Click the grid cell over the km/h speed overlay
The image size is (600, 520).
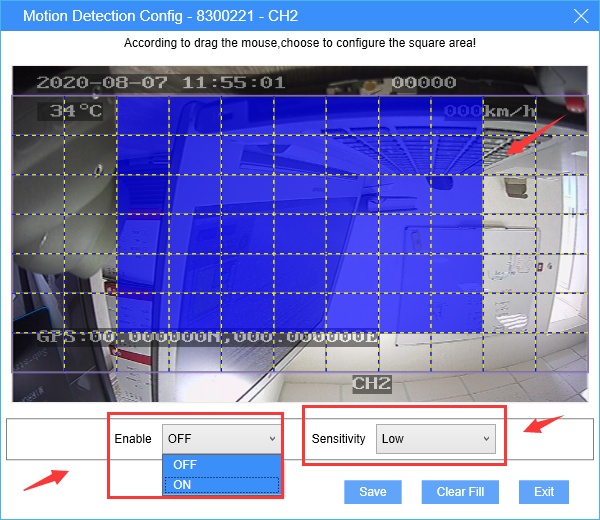[x=509, y=116]
